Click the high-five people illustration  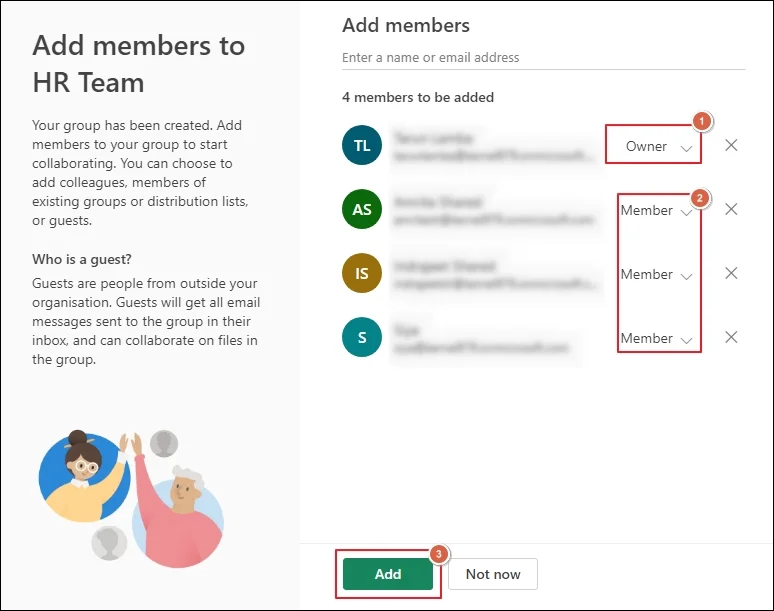[131, 497]
